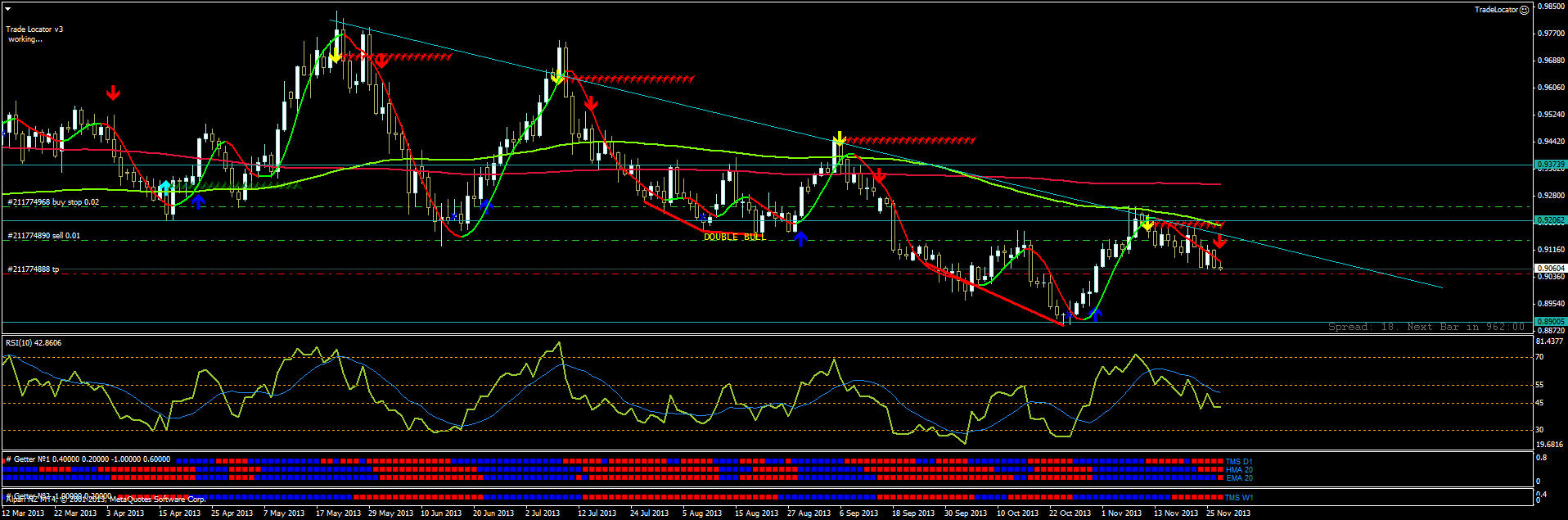Select the yellow down arrow at the May 2013 peak
Screen dimensions: 1568x520
click(335, 56)
